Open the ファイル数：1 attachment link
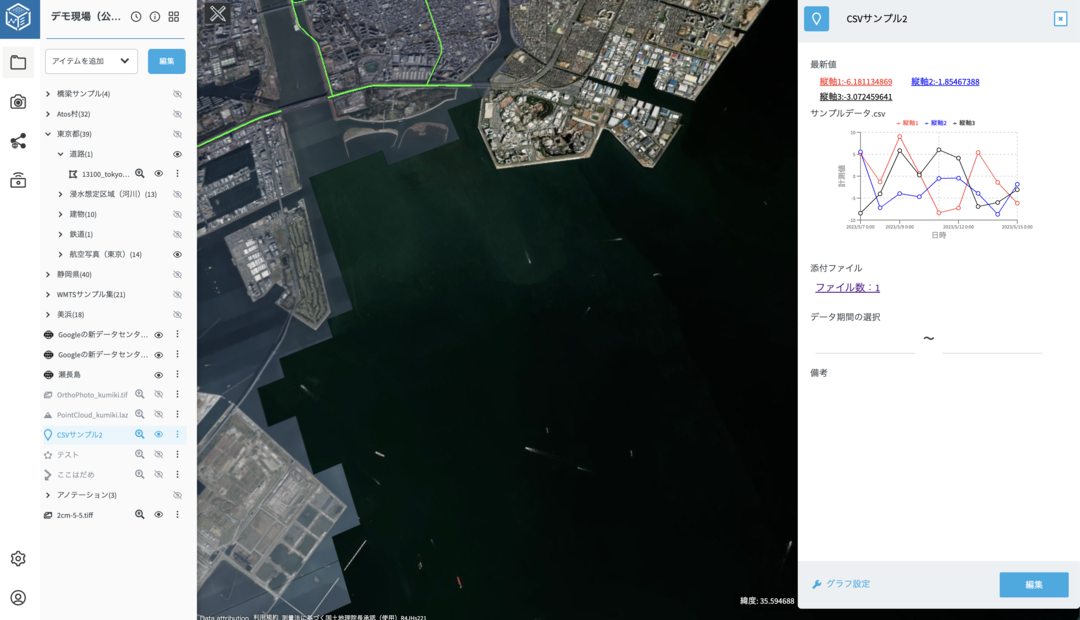This screenshot has width=1080, height=620. 847,288
